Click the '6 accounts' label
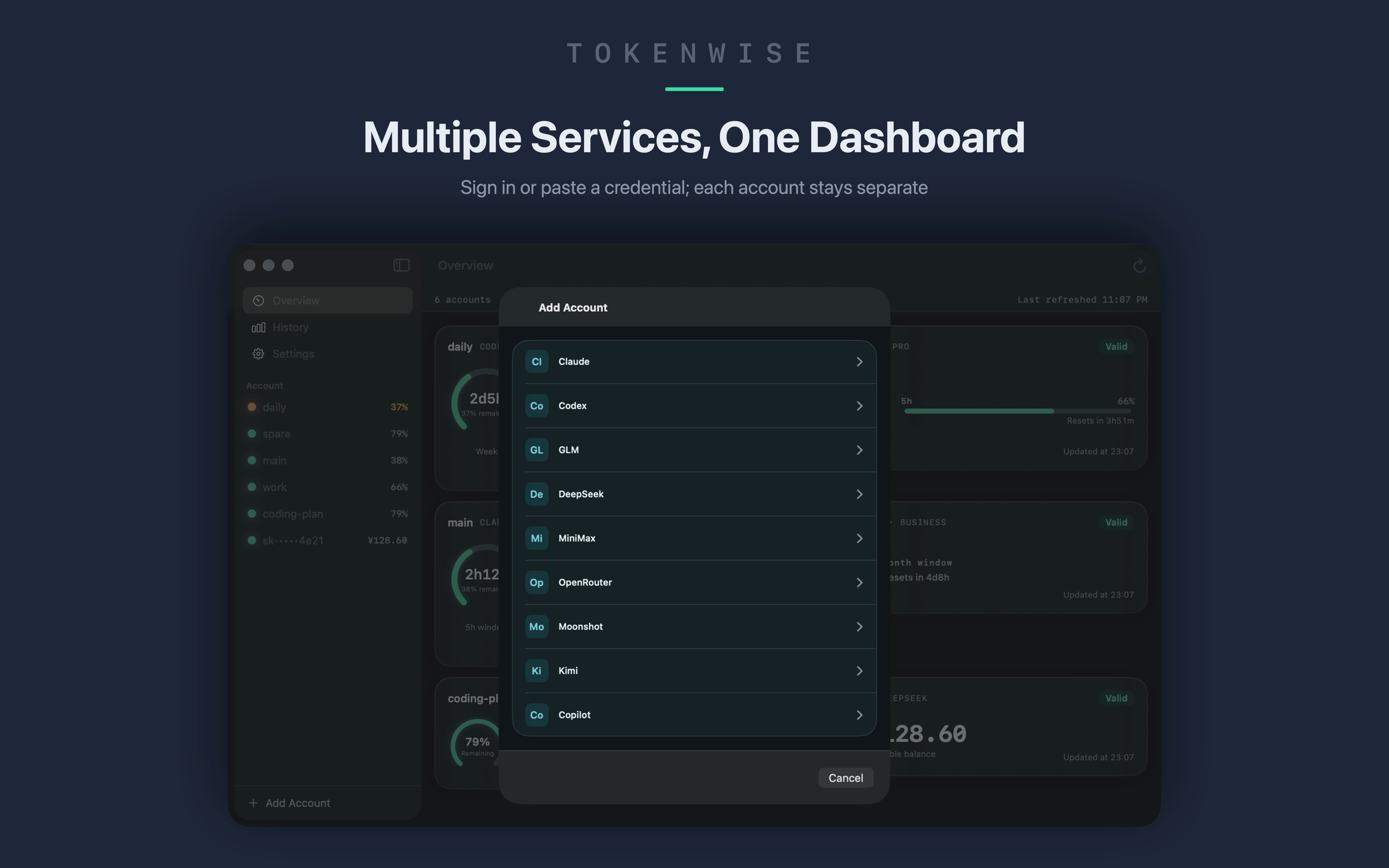The width and height of the screenshot is (1389, 868). click(x=463, y=299)
